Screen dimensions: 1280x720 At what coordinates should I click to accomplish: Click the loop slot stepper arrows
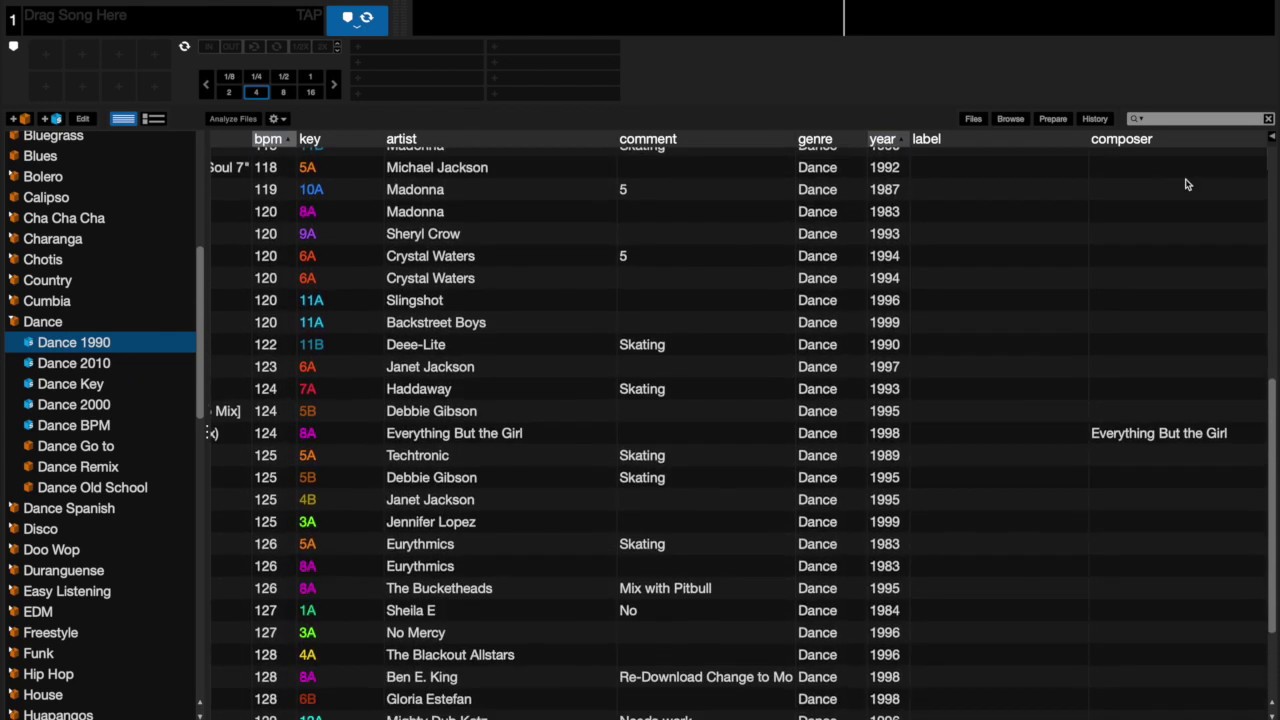[x=337, y=47]
